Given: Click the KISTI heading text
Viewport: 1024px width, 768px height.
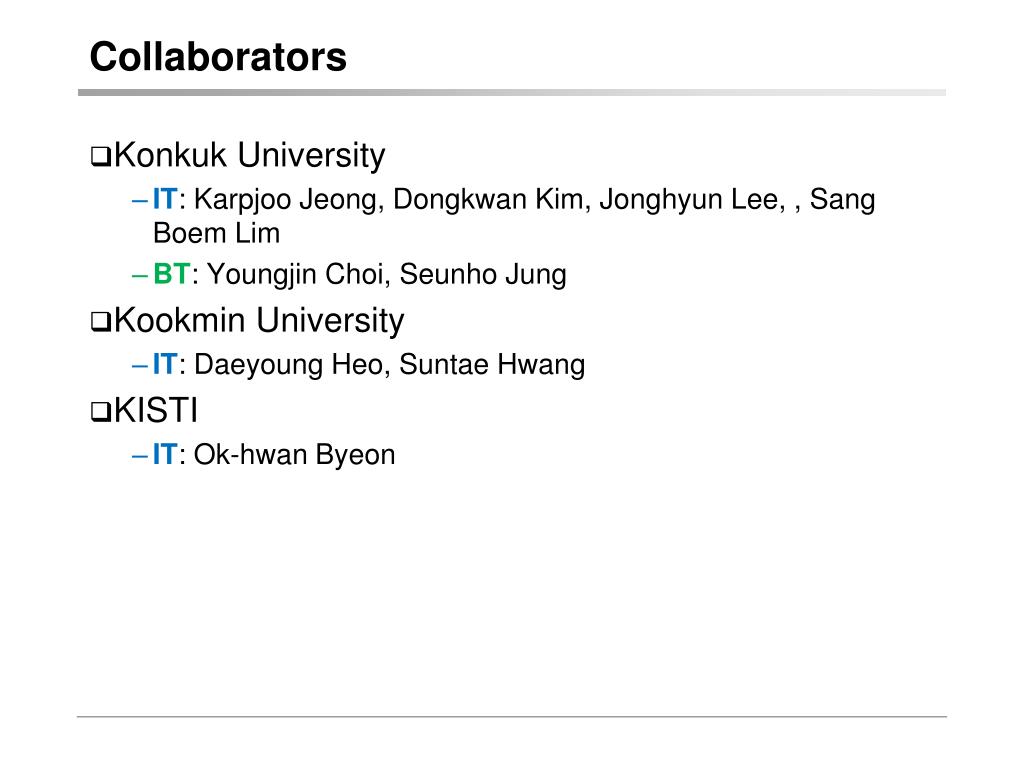Looking at the screenshot, I should 156,411.
